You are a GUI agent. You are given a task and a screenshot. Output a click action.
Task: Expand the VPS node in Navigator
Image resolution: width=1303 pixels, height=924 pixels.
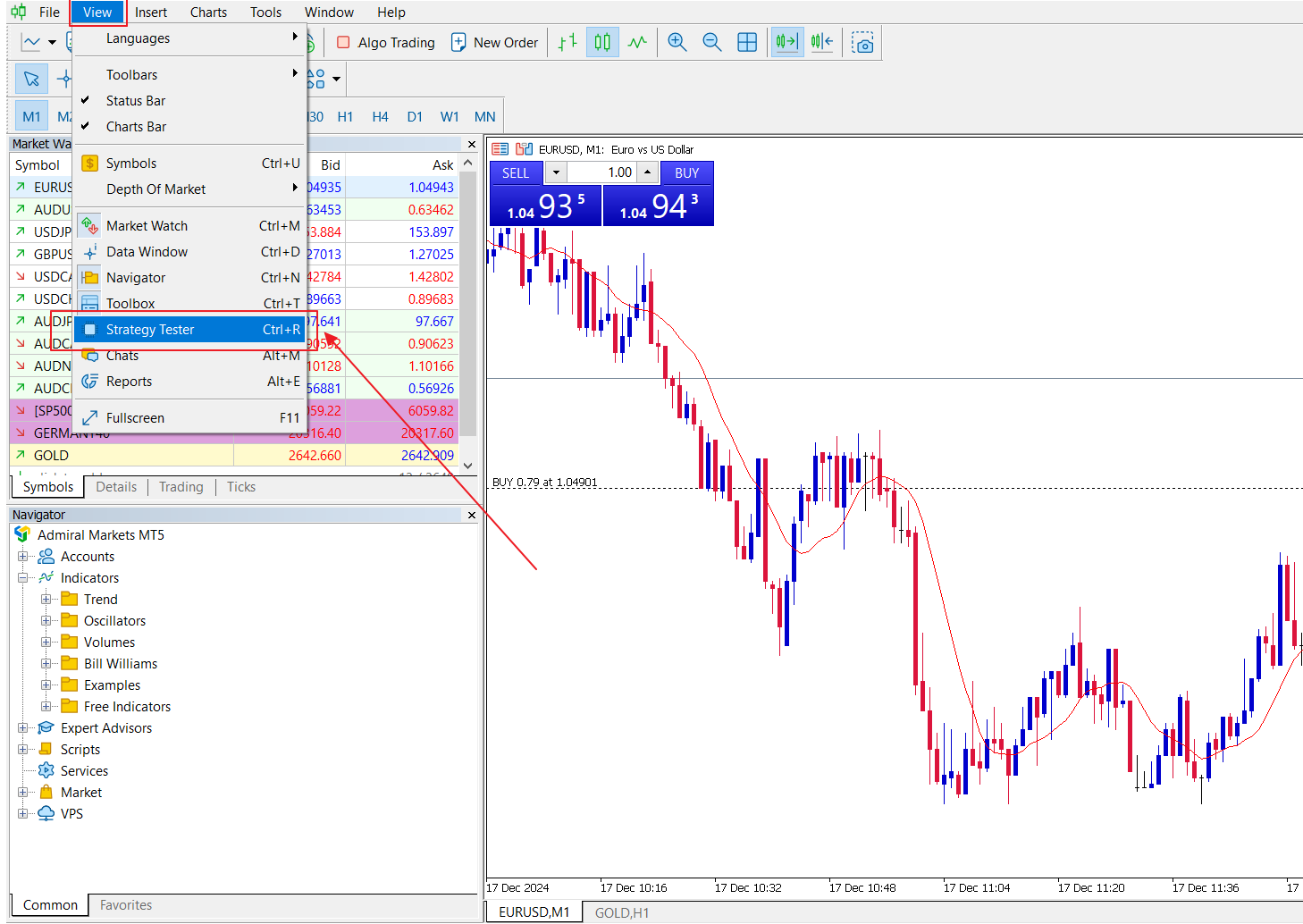23,814
